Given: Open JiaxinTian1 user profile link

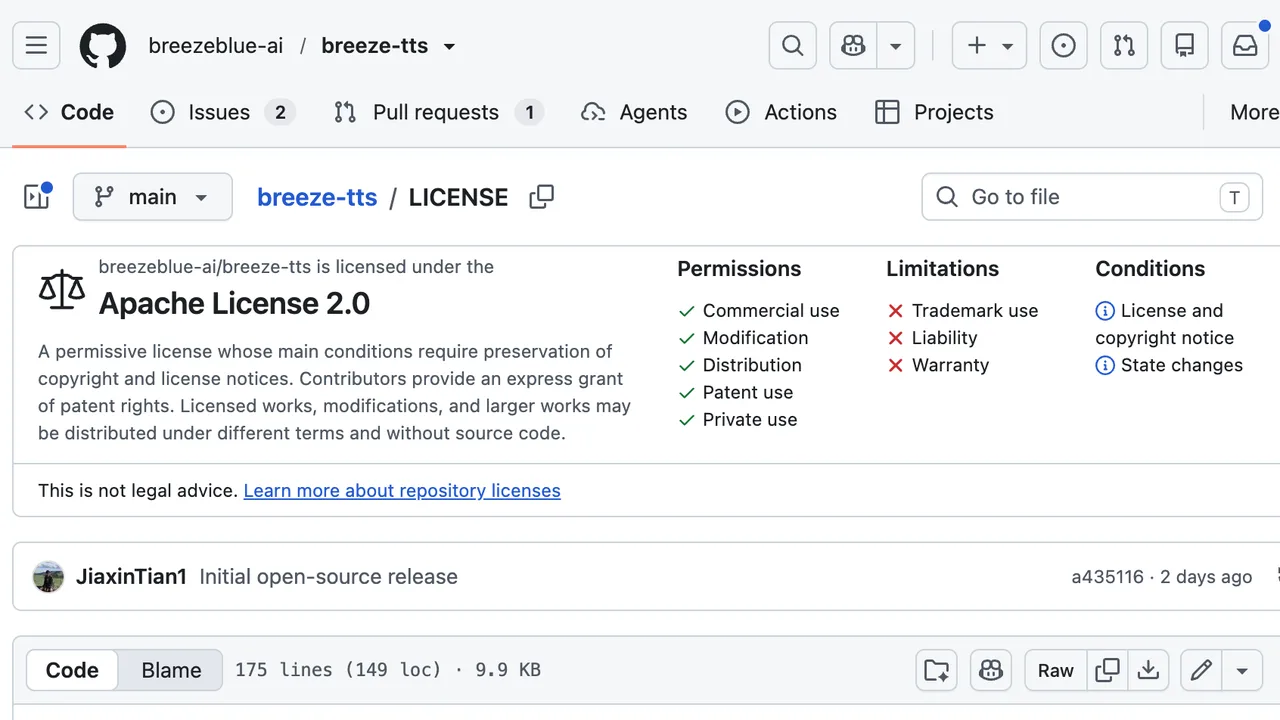Looking at the screenshot, I should point(131,577).
